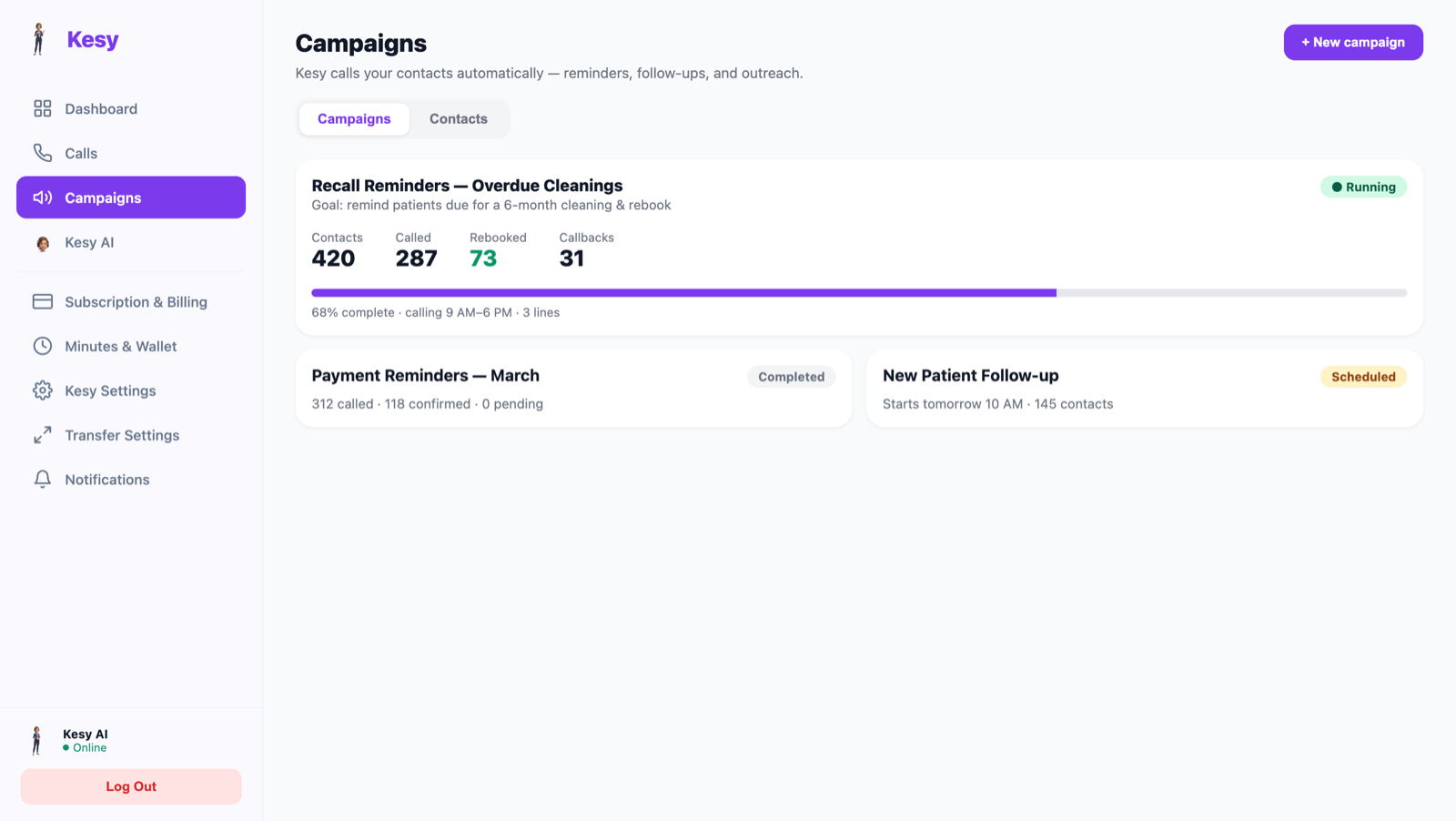Image resolution: width=1456 pixels, height=821 pixels.
Task: Click the Kesy Settings gear icon
Action: point(43,390)
